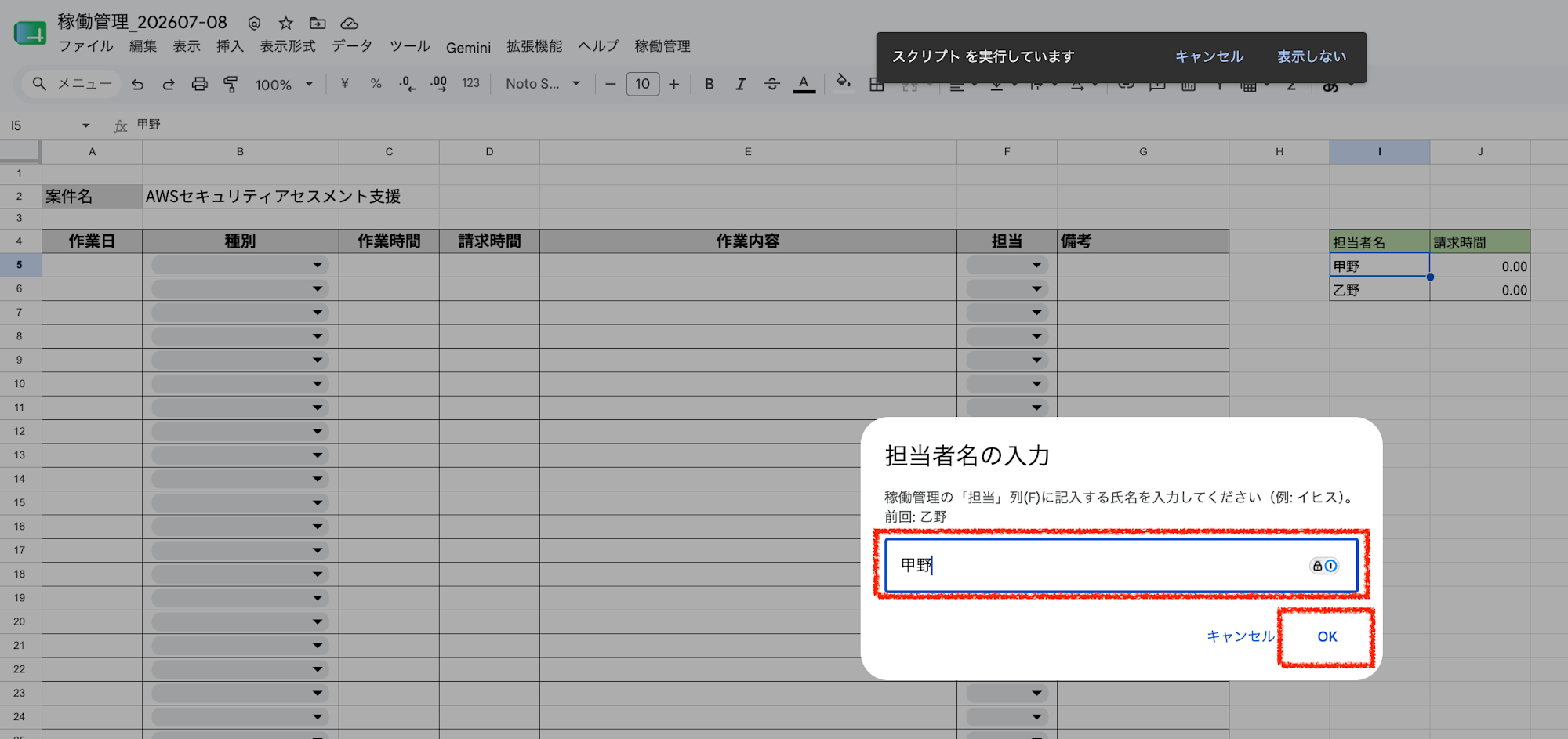Open the text color picker
Viewport: 1568px width, 739px height.
pyautogui.click(x=804, y=84)
